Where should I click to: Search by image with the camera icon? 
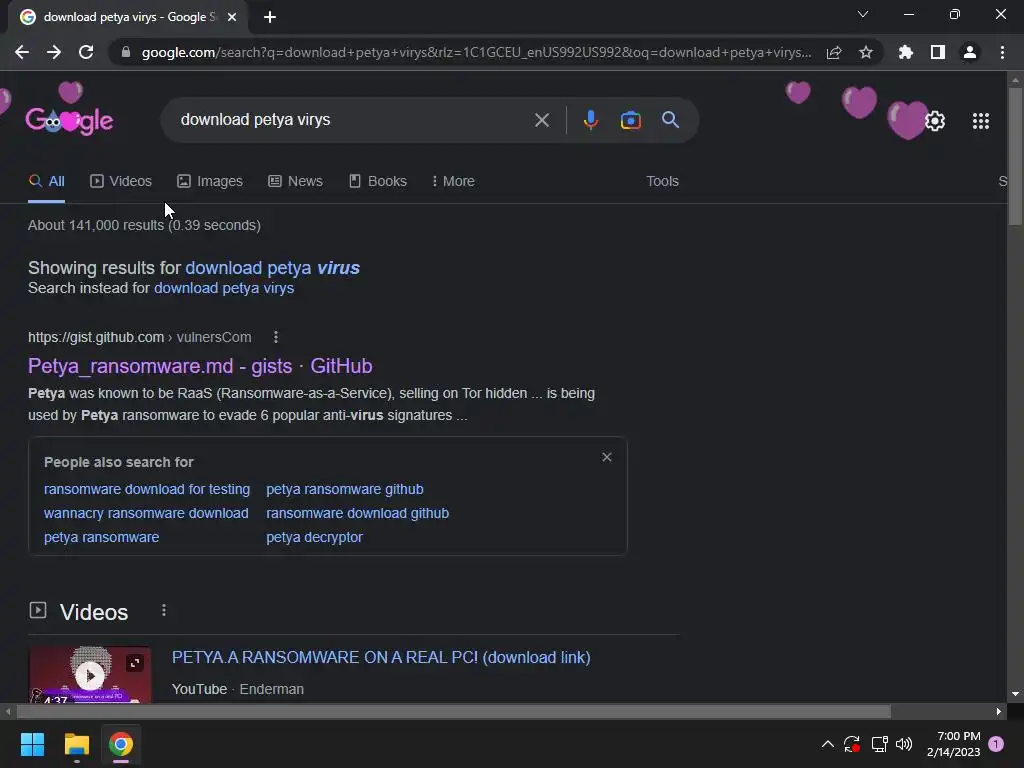630,120
